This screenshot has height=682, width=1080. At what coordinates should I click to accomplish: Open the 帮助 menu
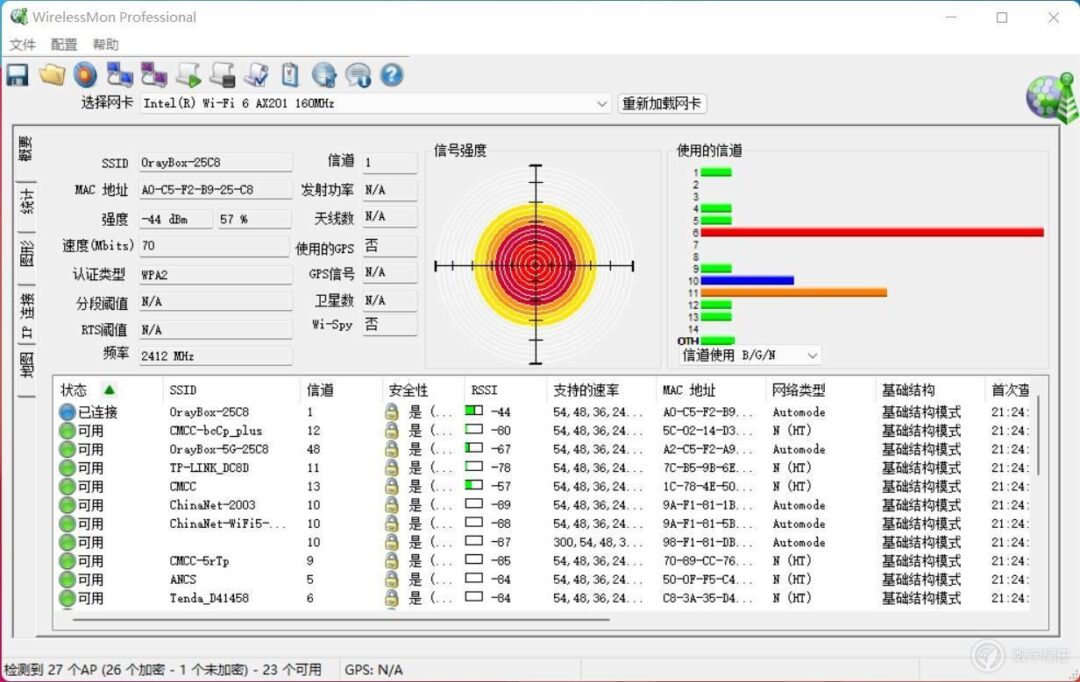click(x=105, y=45)
